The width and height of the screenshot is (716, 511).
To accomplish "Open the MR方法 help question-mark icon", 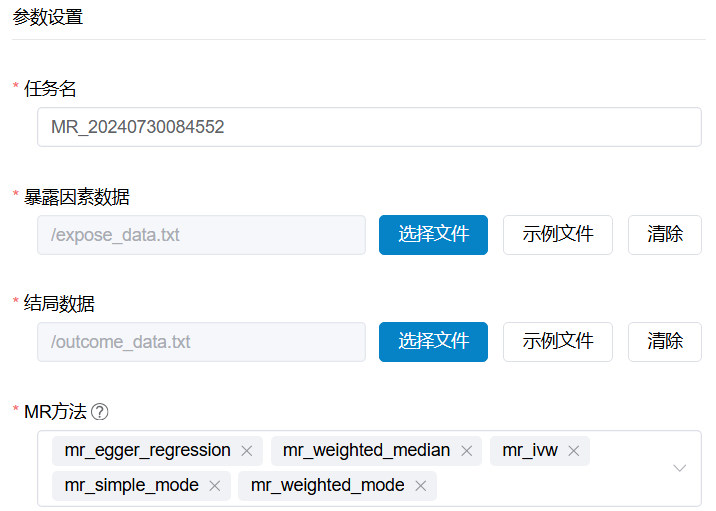I will click(100, 412).
